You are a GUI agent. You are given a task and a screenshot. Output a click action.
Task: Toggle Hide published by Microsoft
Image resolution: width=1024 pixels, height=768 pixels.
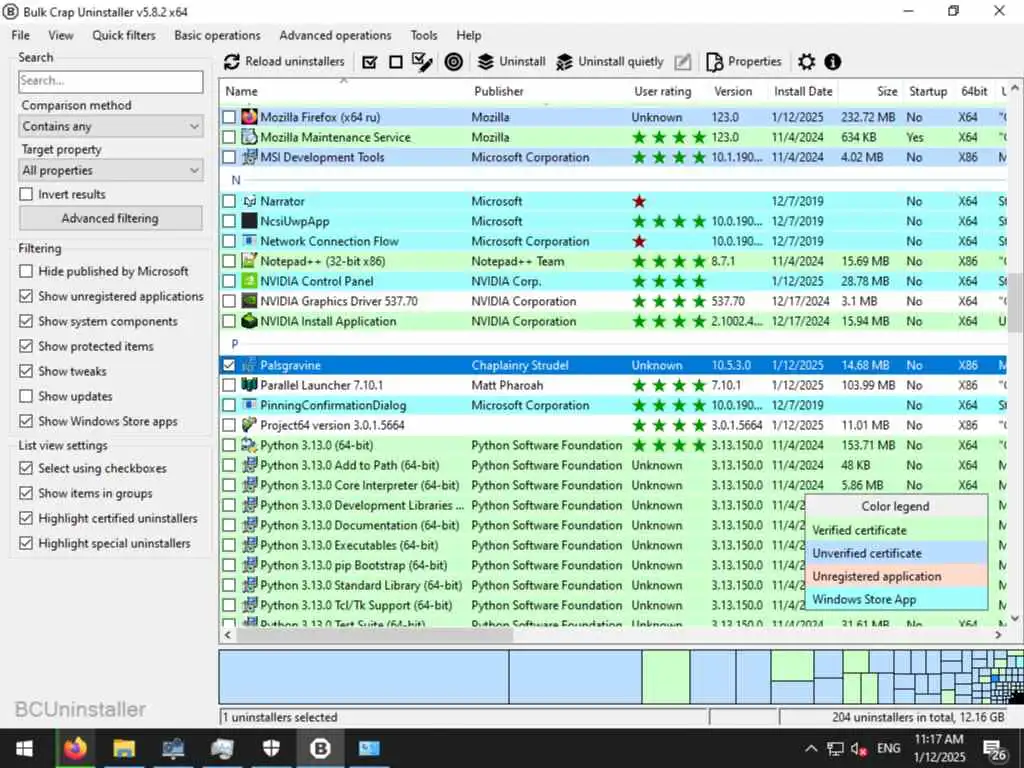26,271
